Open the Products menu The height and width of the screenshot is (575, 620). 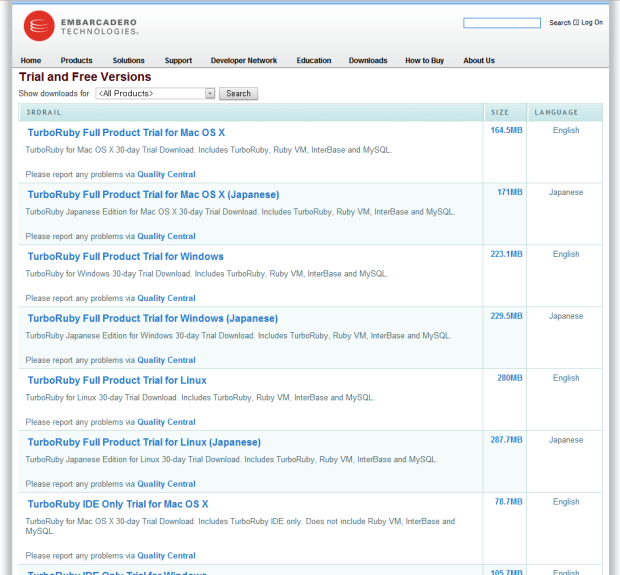coord(76,61)
